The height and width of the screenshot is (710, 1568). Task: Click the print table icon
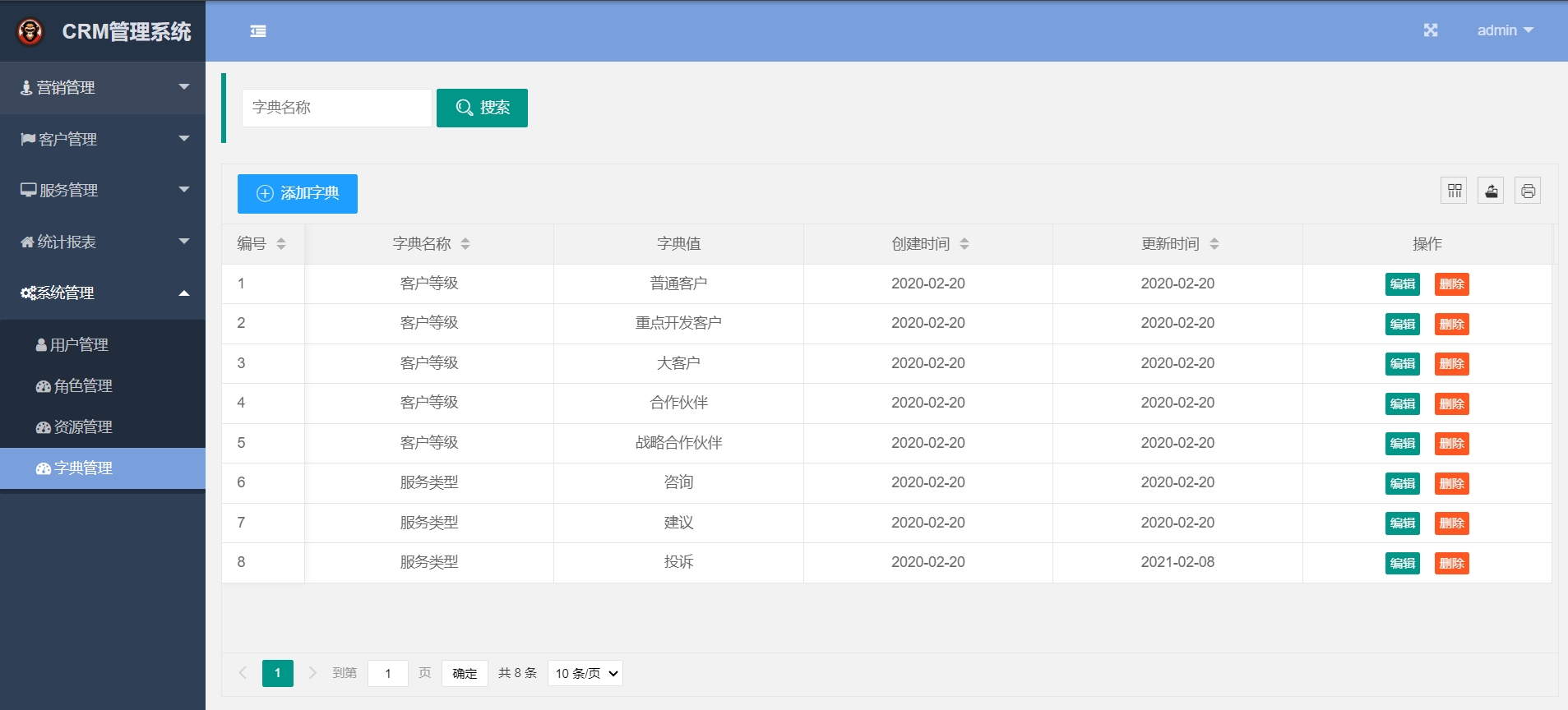click(x=1528, y=191)
